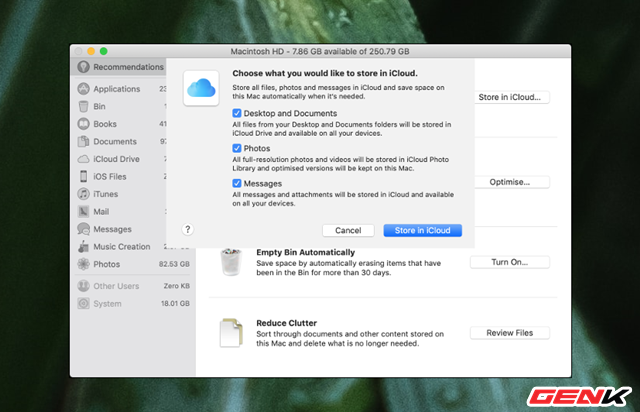Confirm with blue Store in iCloud button
Image resolution: width=640 pixels, height=412 pixels.
coord(422,230)
